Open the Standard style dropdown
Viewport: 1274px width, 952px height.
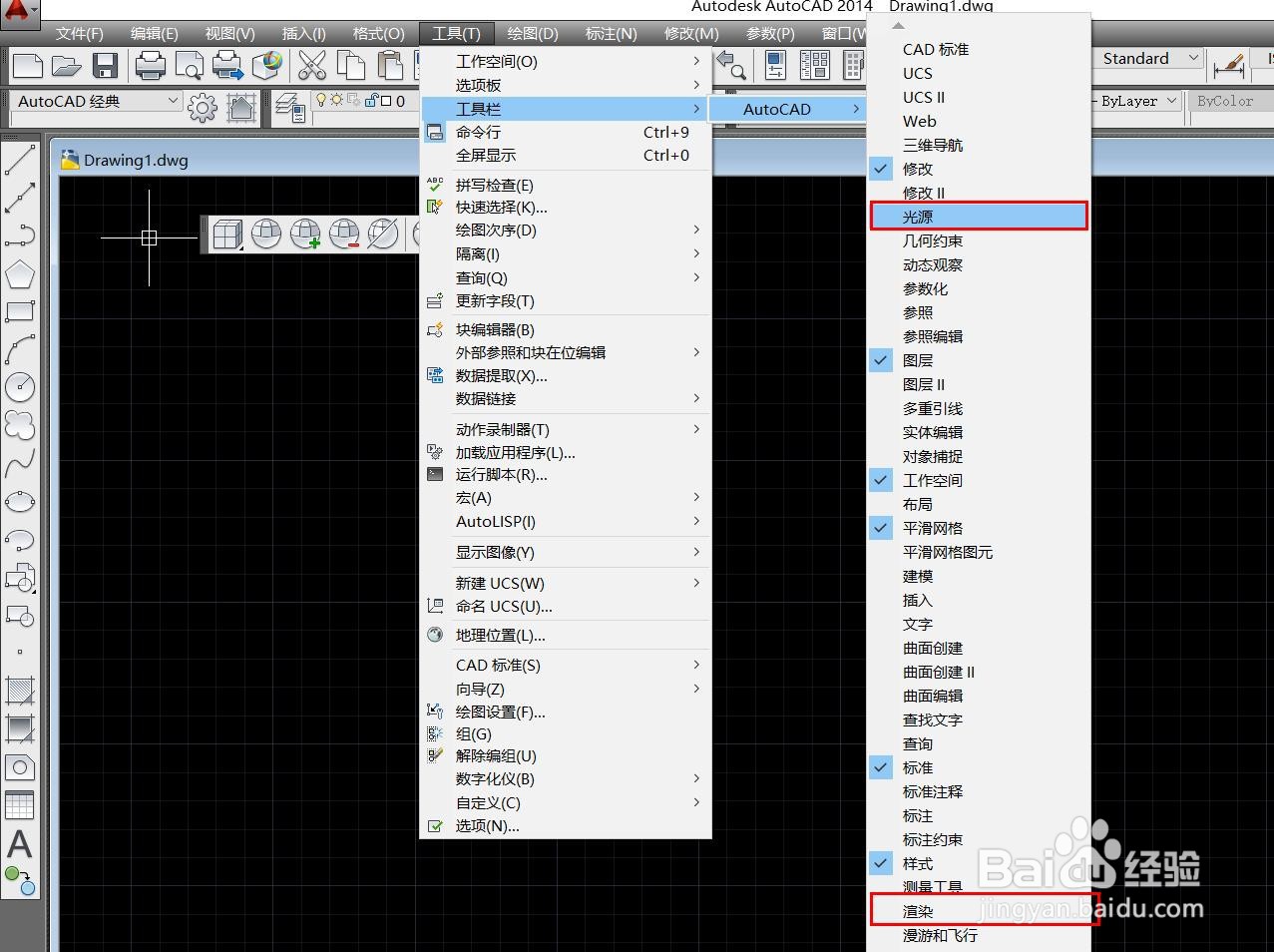[x=1149, y=59]
